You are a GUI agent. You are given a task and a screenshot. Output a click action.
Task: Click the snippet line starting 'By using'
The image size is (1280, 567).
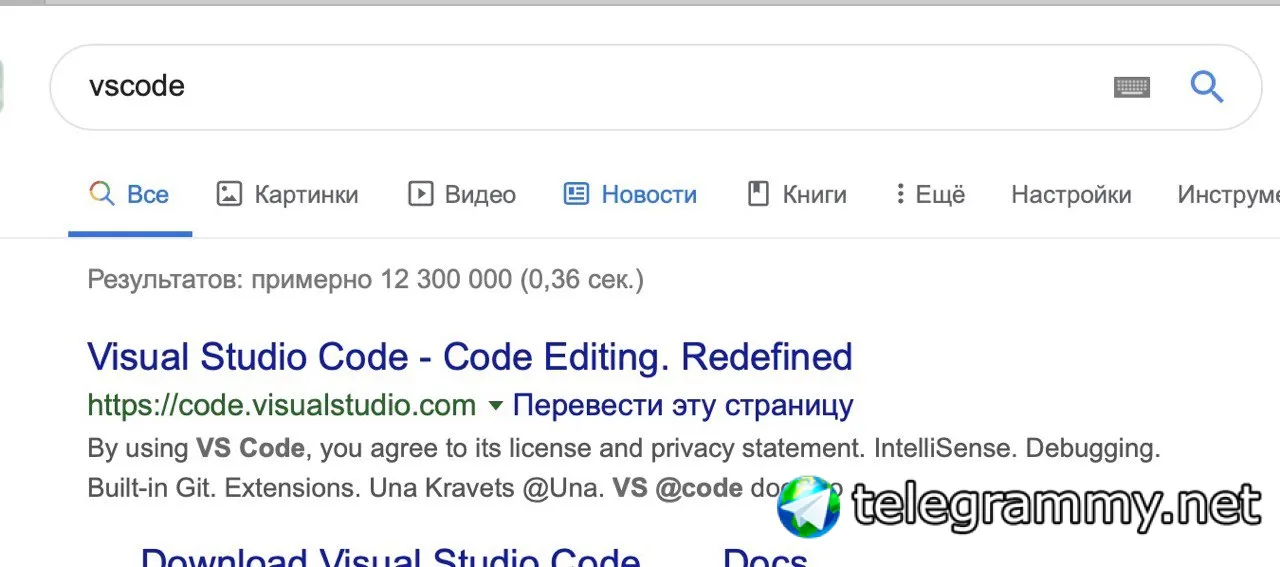(x=624, y=448)
